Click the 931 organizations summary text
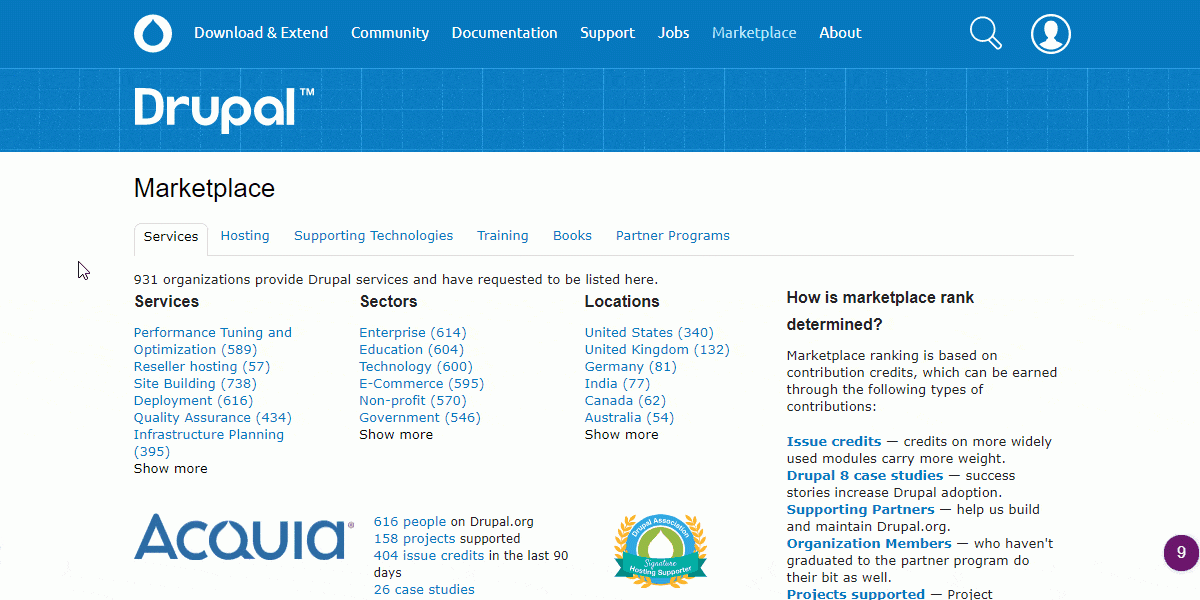Viewport: 1200px width, 600px height. (396, 280)
